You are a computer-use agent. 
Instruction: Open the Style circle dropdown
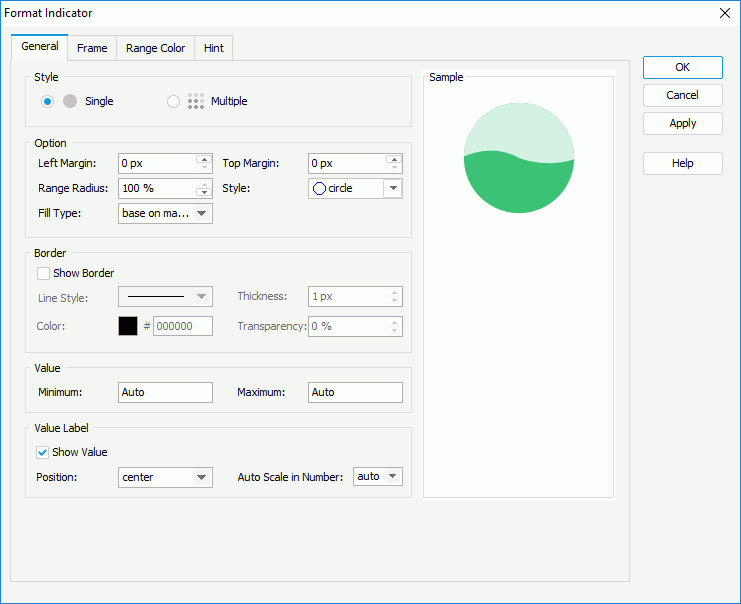[x=393, y=188]
